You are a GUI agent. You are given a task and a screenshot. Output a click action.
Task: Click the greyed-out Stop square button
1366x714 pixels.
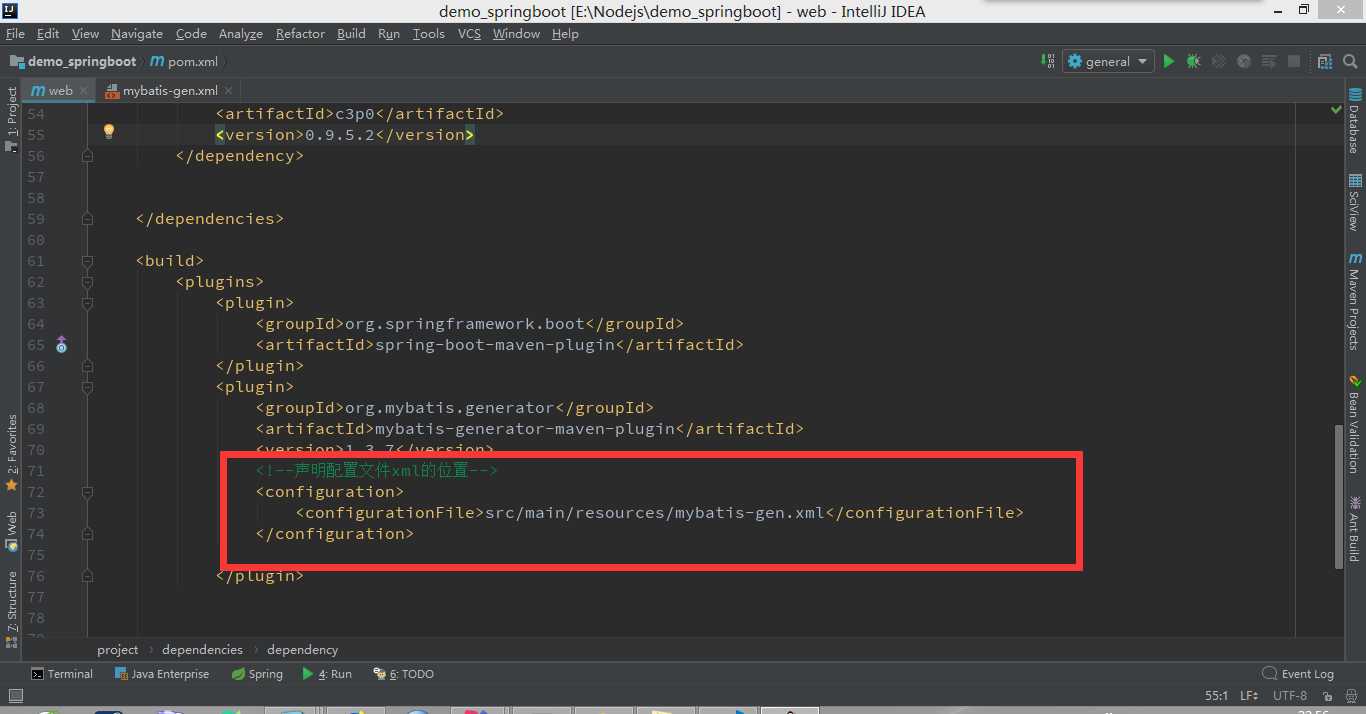click(x=1294, y=61)
